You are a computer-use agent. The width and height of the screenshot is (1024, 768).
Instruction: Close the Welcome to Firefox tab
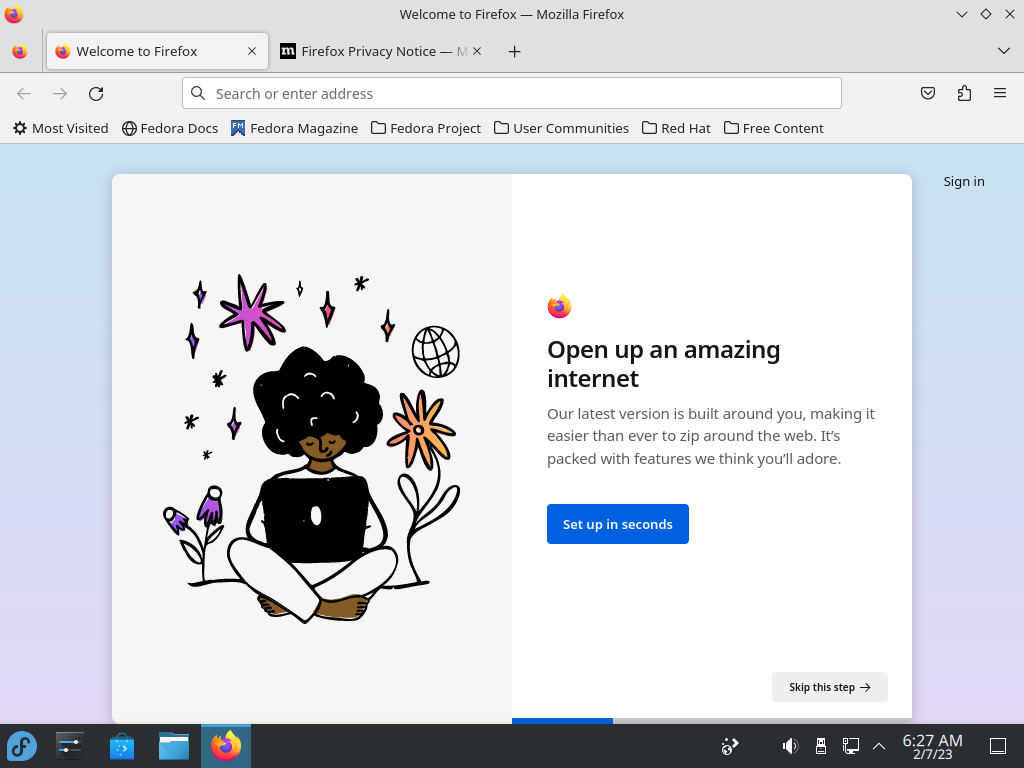(x=252, y=51)
